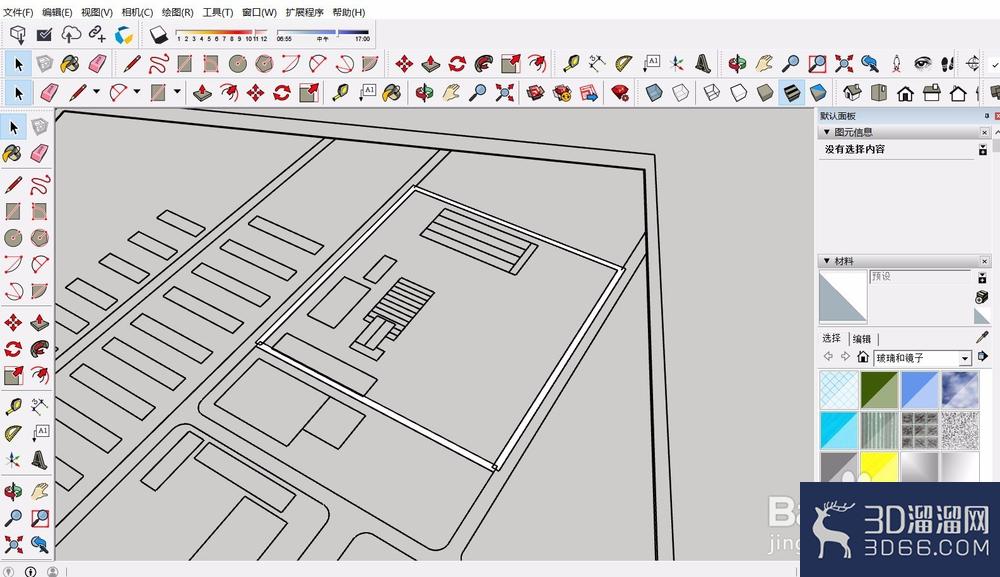Image resolution: width=1000 pixels, height=577 pixels.
Task: Close the 材料 panel
Action: (984, 261)
